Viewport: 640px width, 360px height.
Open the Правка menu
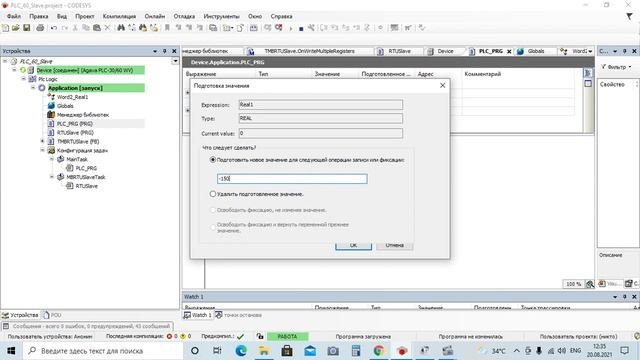(x=39, y=16)
